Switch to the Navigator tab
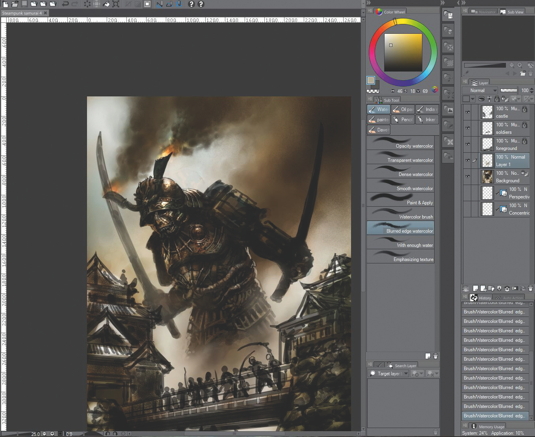The width and height of the screenshot is (535, 437). pyautogui.click(x=483, y=12)
